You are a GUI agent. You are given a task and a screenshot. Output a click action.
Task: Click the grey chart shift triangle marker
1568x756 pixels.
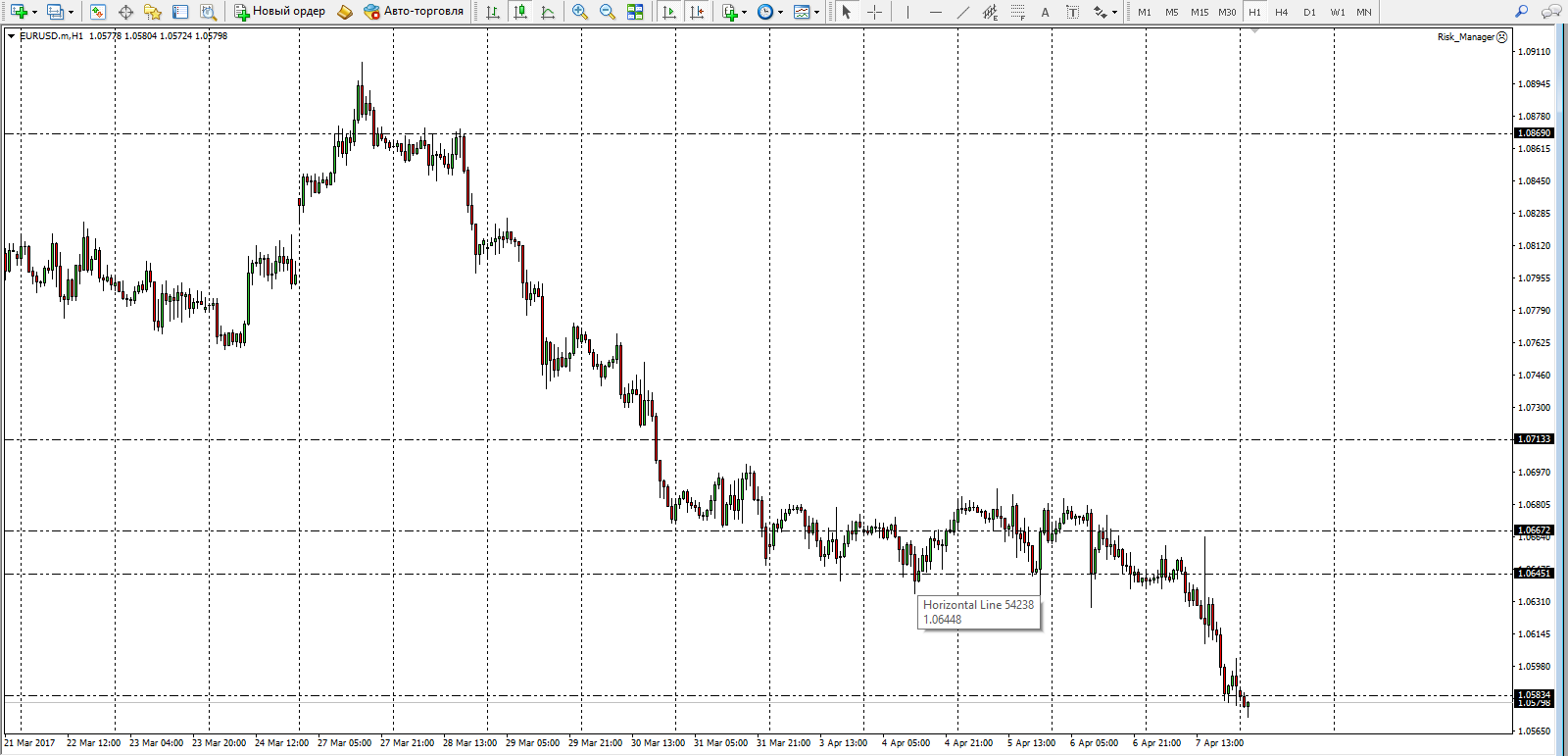1254,31
